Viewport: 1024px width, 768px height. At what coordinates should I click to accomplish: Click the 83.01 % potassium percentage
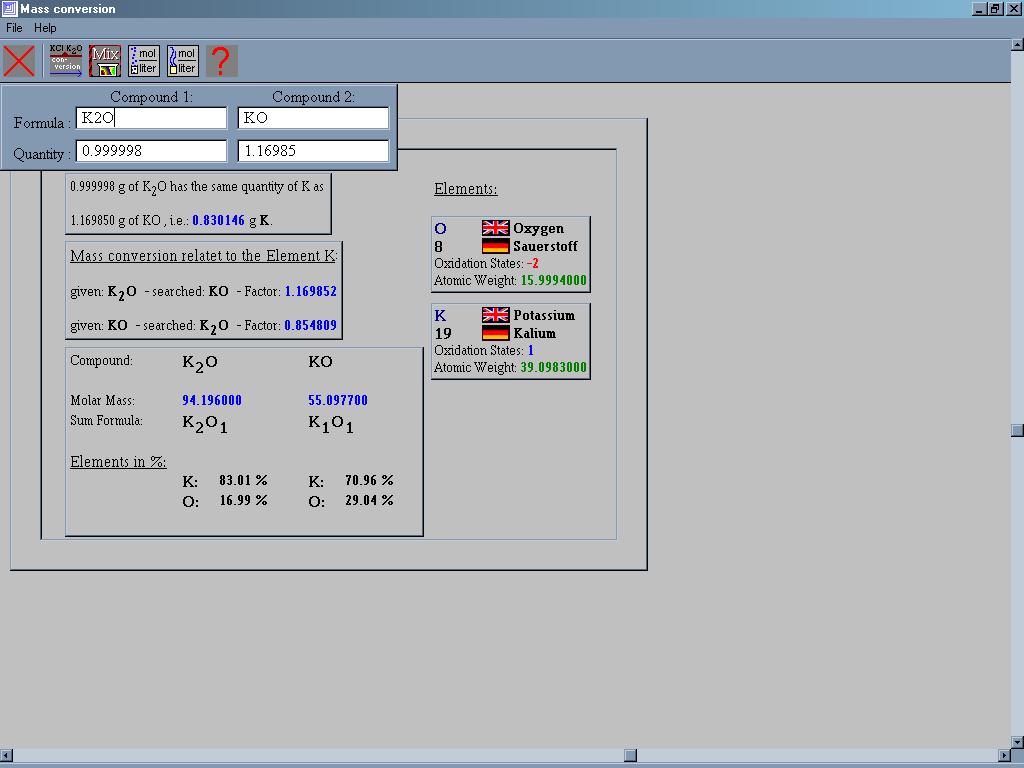tap(243, 481)
